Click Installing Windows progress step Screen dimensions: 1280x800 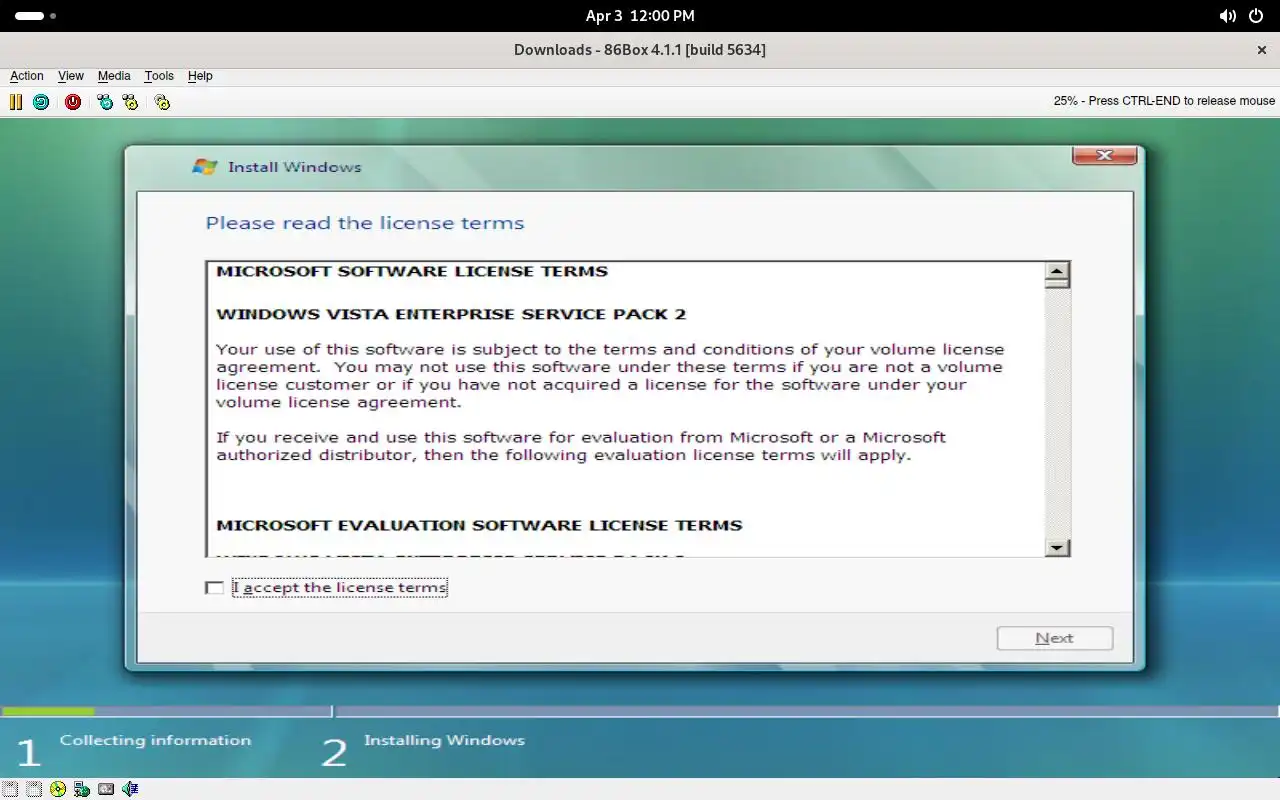pyautogui.click(x=444, y=741)
